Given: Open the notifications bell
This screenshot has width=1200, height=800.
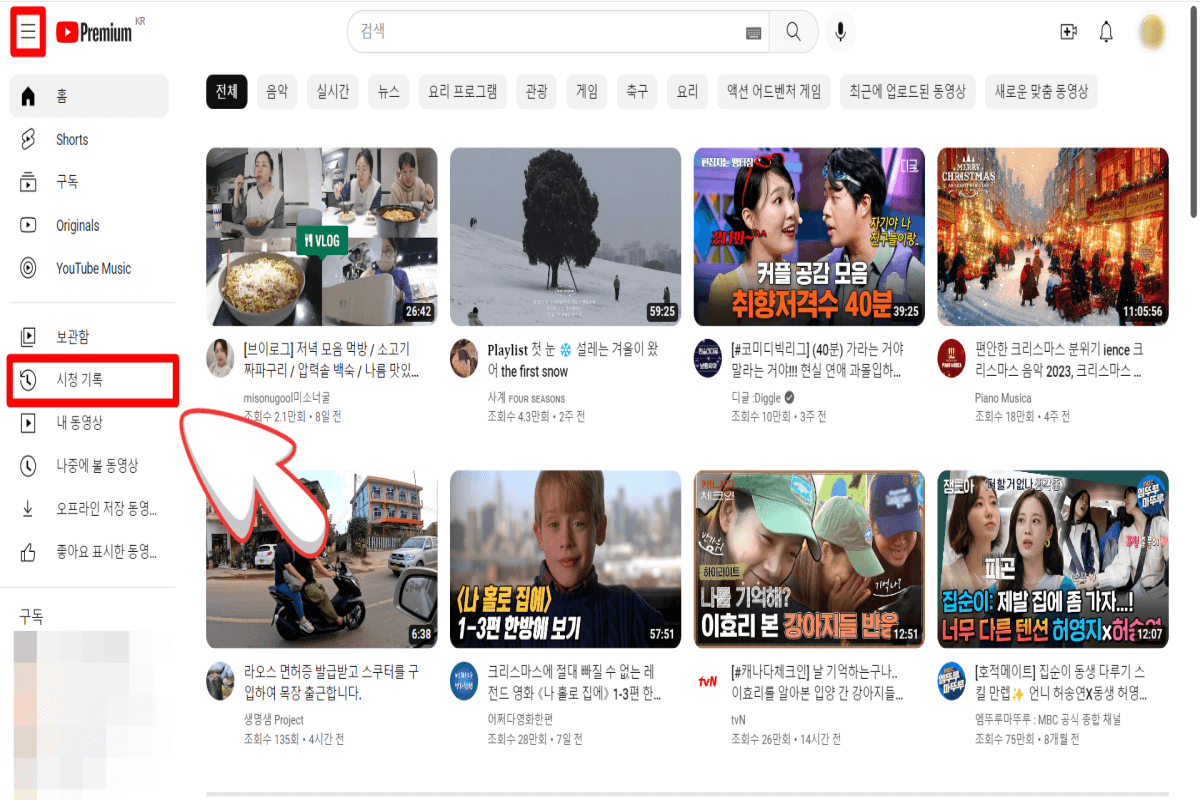Looking at the screenshot, I should click(x=1106, y=31).
